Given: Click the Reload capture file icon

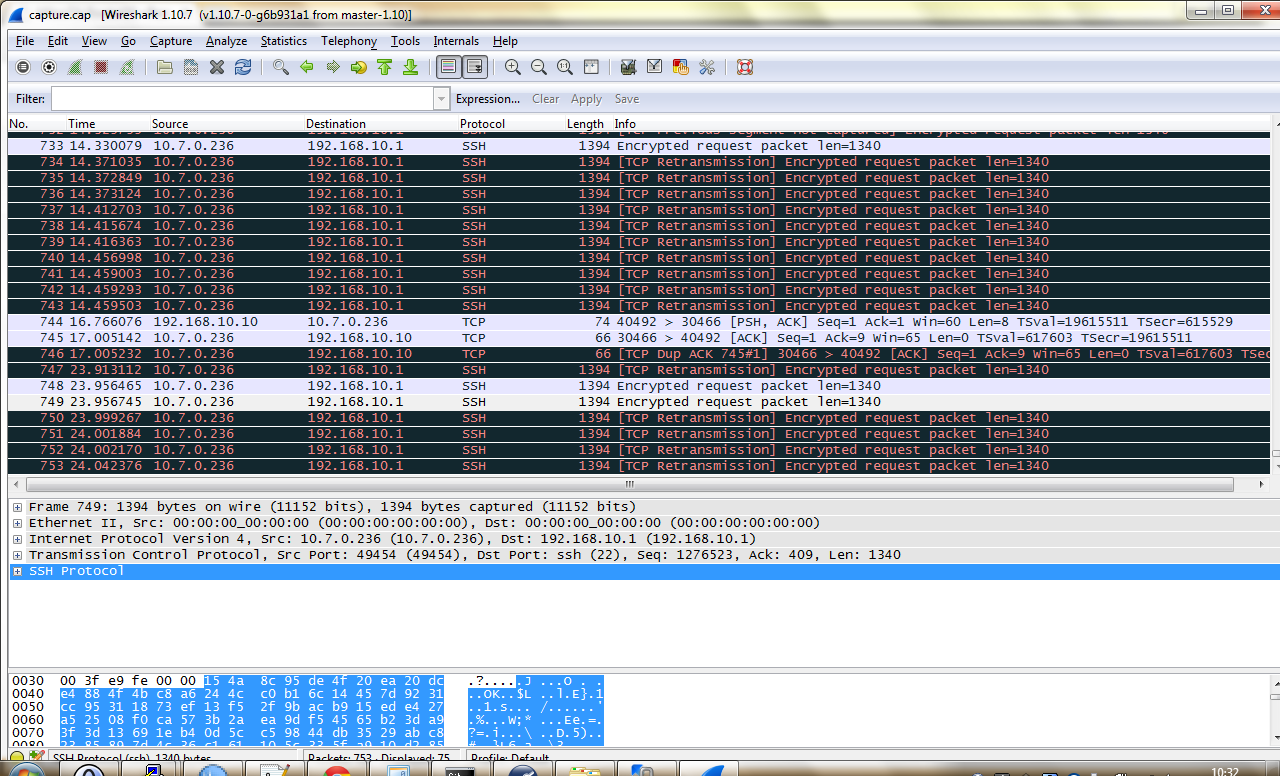Looking at the screenshot, I should (x=243, y=67).
